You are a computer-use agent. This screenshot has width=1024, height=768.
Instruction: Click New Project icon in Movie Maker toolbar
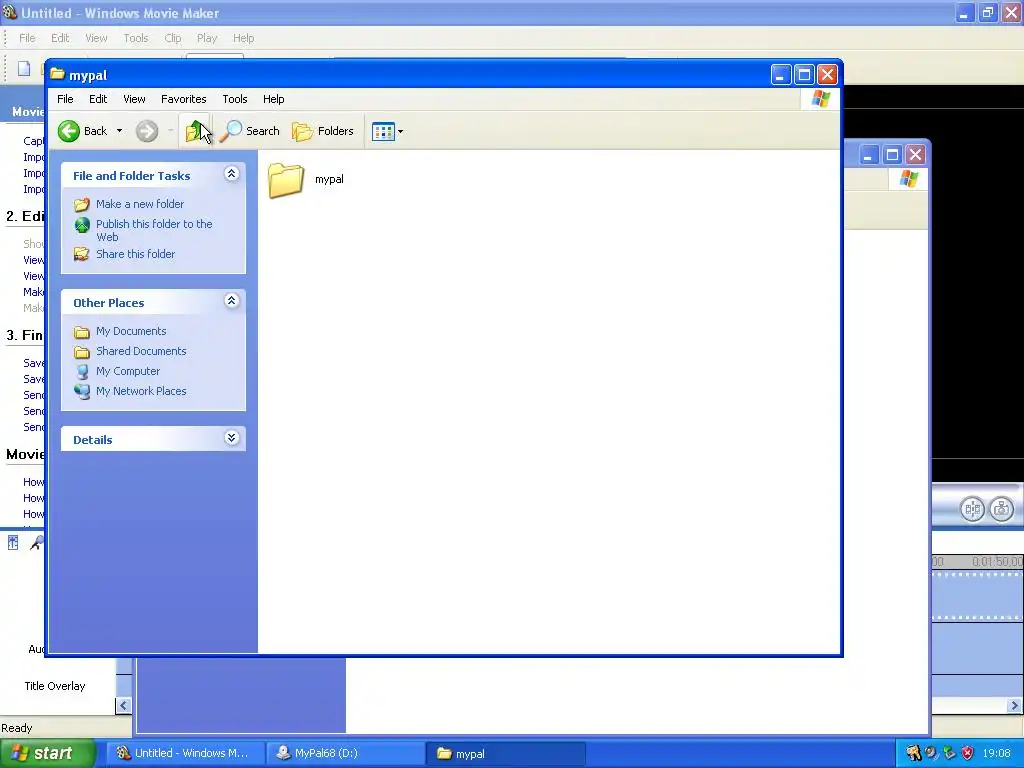24,69
